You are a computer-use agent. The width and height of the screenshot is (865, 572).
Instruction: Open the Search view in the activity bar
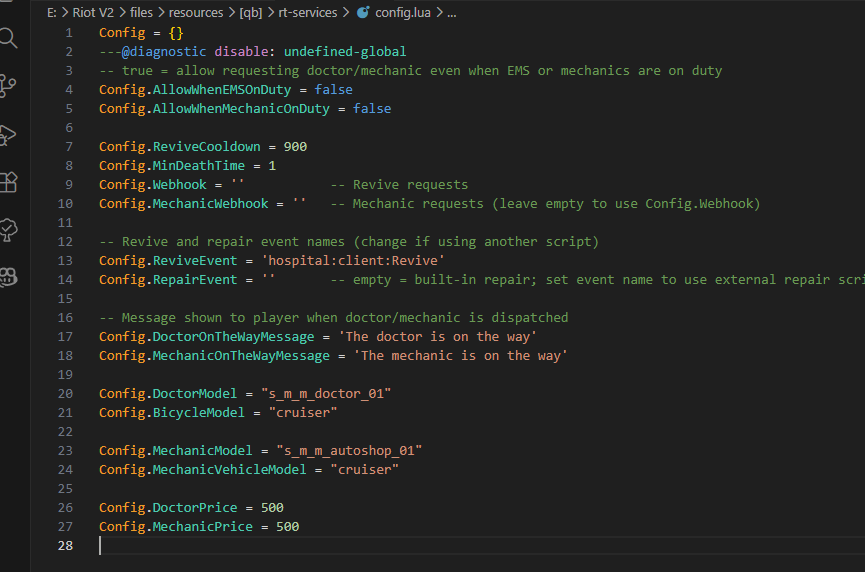(8, 38)
